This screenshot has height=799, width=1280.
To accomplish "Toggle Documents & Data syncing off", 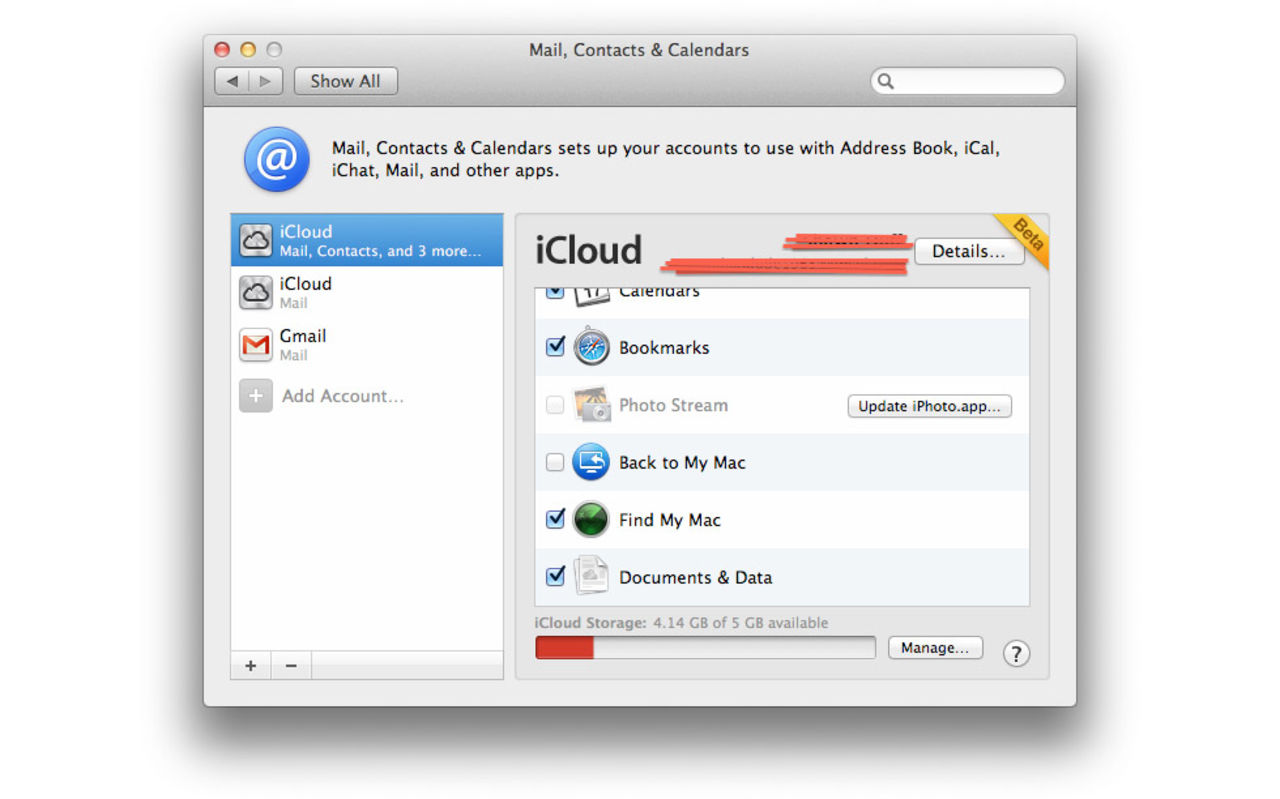I will 556,576.
